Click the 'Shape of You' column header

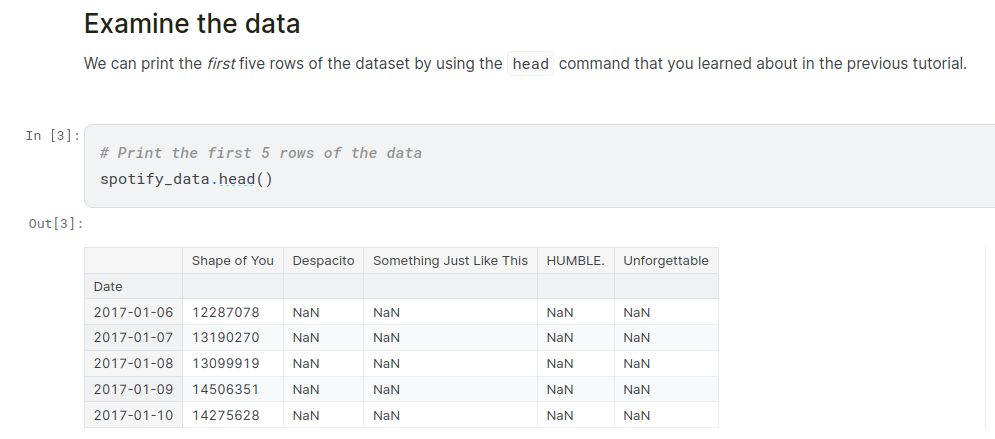(232, 261)
